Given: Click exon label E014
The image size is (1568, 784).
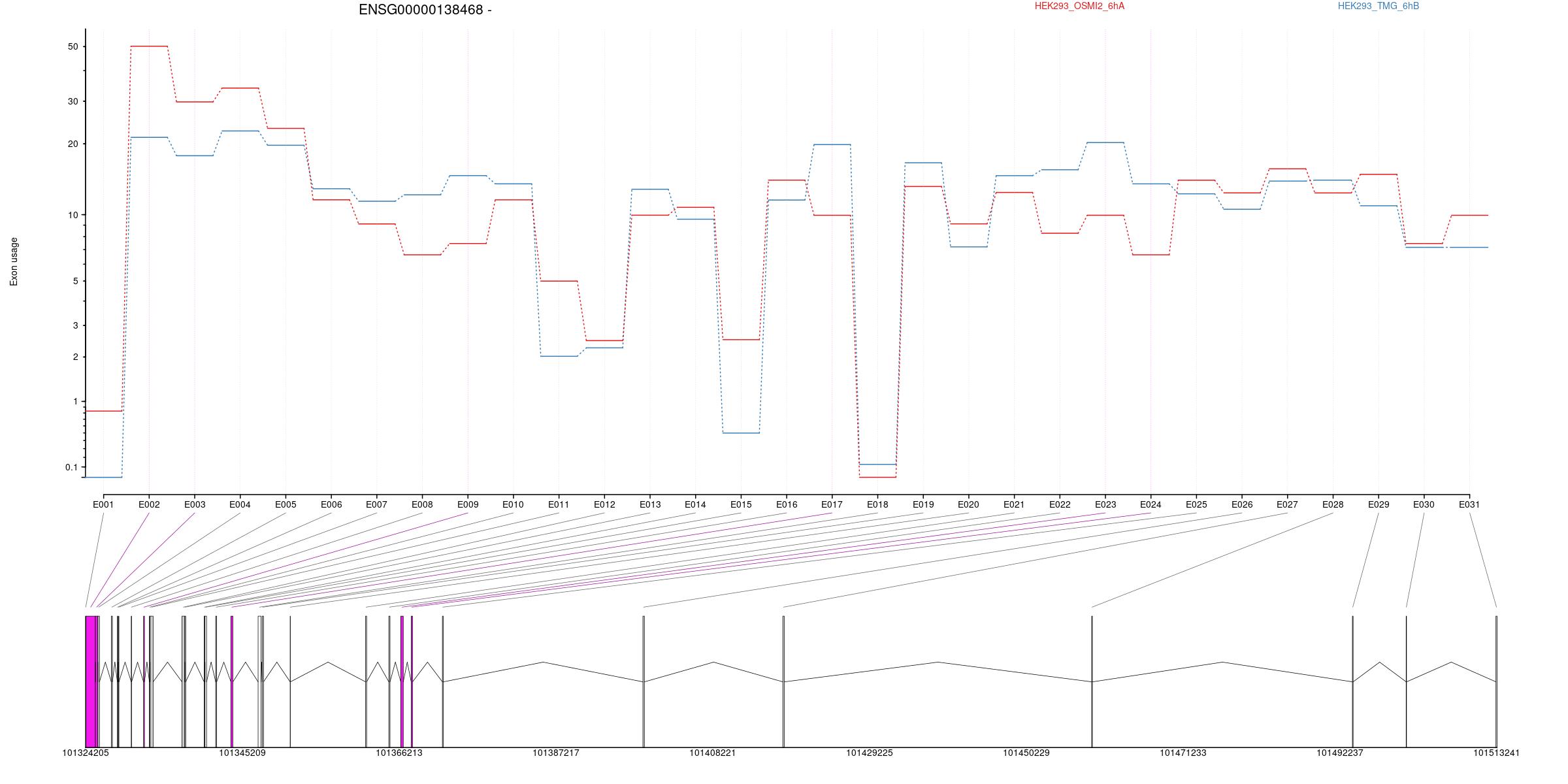Looking at the screenshot, I should pos(695,504).
